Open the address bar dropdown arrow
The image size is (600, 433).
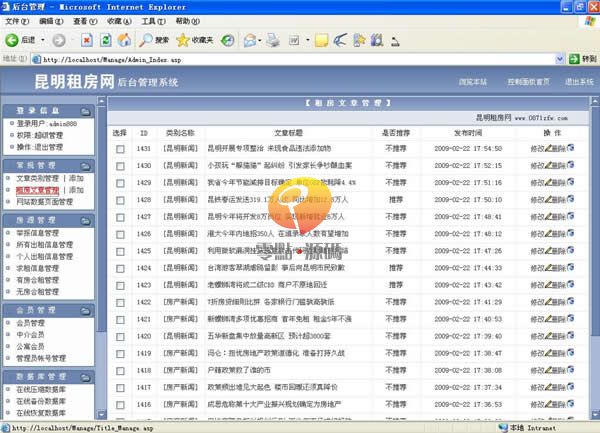pos(559,59)
